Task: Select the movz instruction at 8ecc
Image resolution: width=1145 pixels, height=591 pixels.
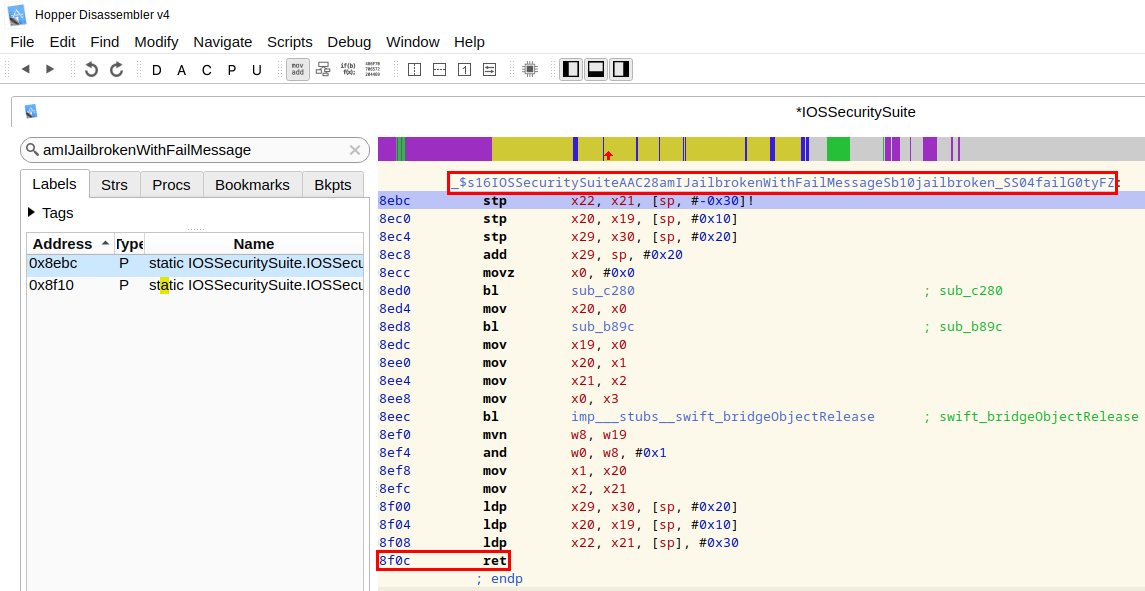Action: tap(762, 272)
